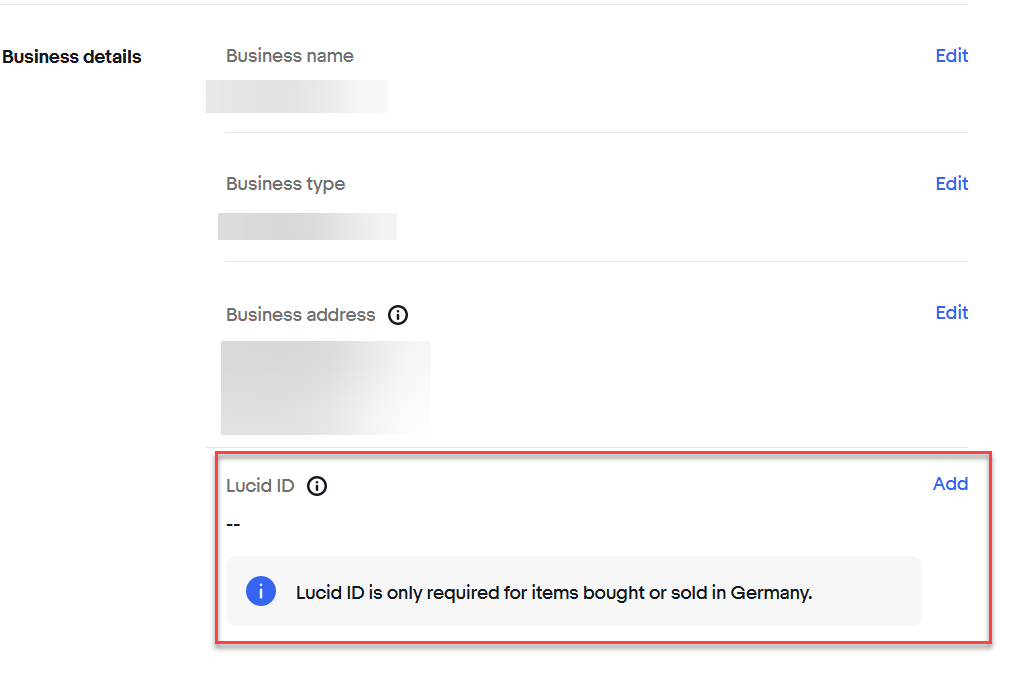Select the Business details heading

point(71,57)
